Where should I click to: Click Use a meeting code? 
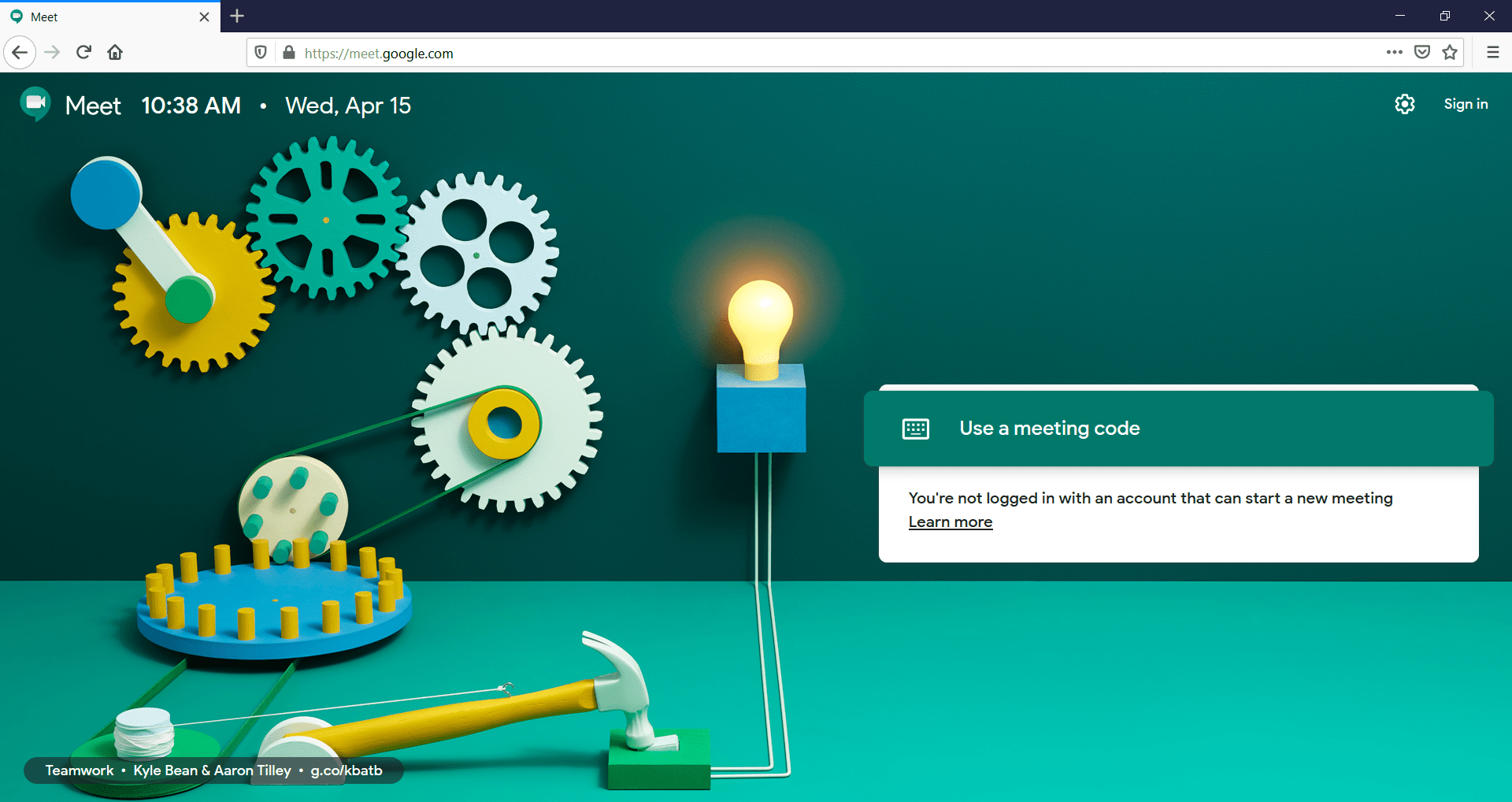1179,429
